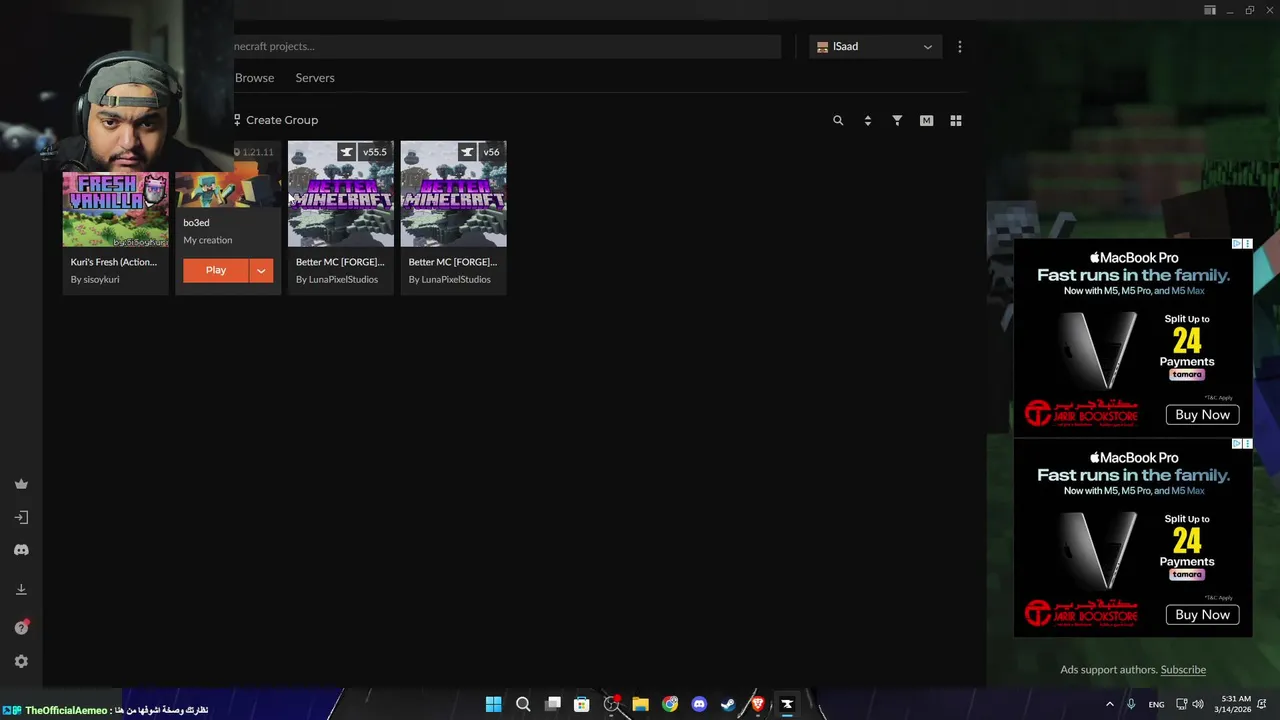This screenshot has width=1280, height=720.
Task: Click the sign-in arrow icon in sidebar
Action: pyautogui.click(x=21, y=517)
